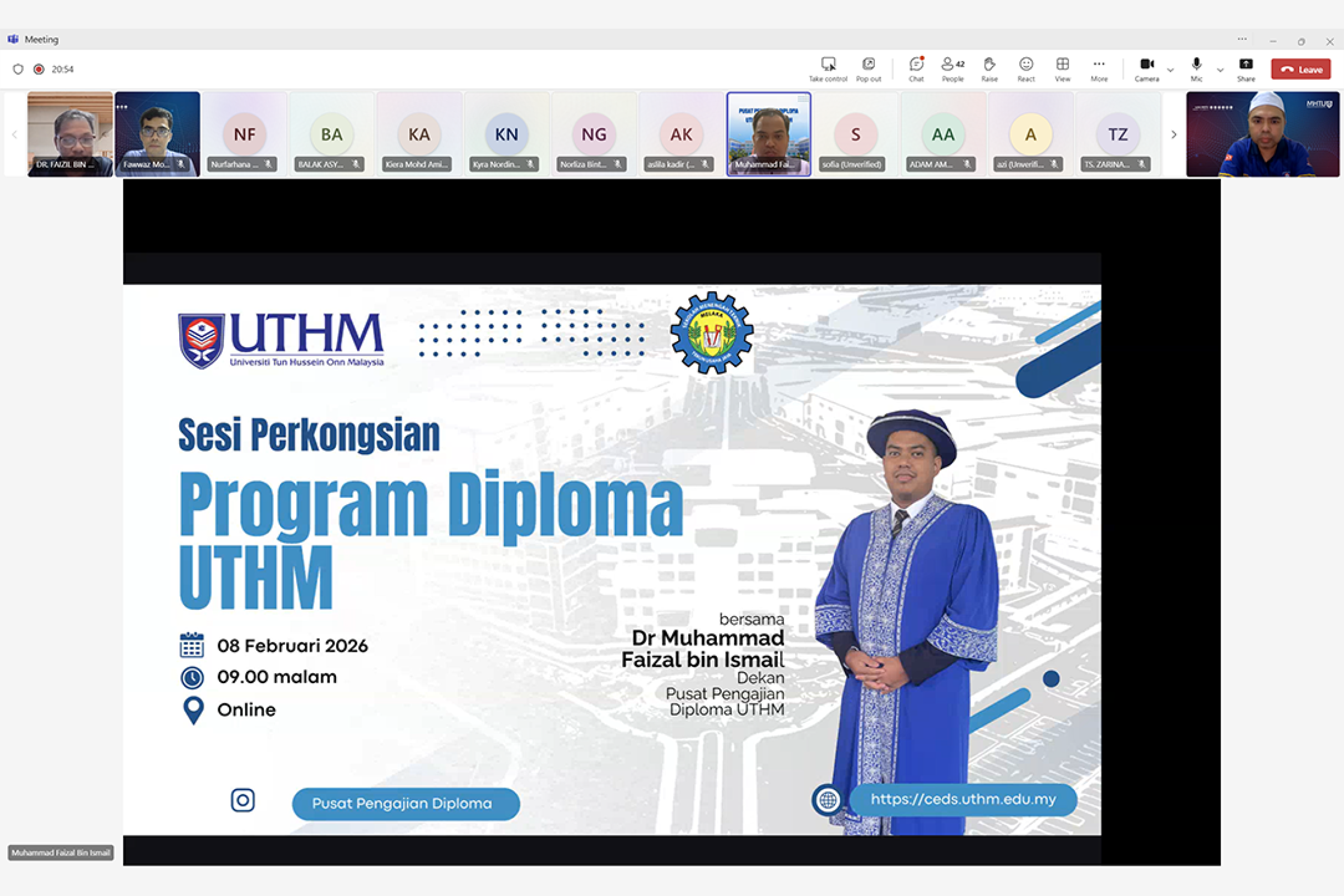Open the Mic device dropdown
This screenshot has height=896, width=1344.
(1220, 69)
